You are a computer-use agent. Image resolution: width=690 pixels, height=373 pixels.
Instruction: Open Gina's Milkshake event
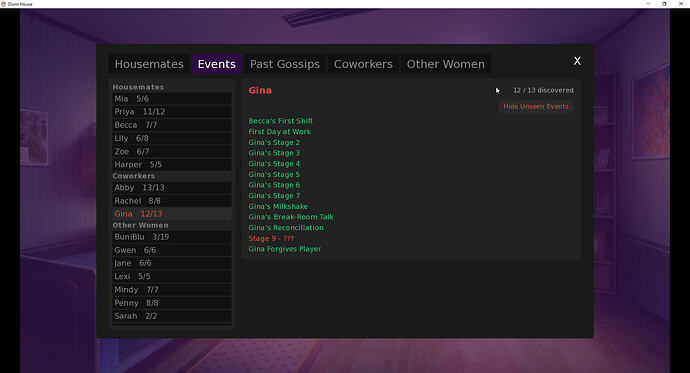point(278,206)
